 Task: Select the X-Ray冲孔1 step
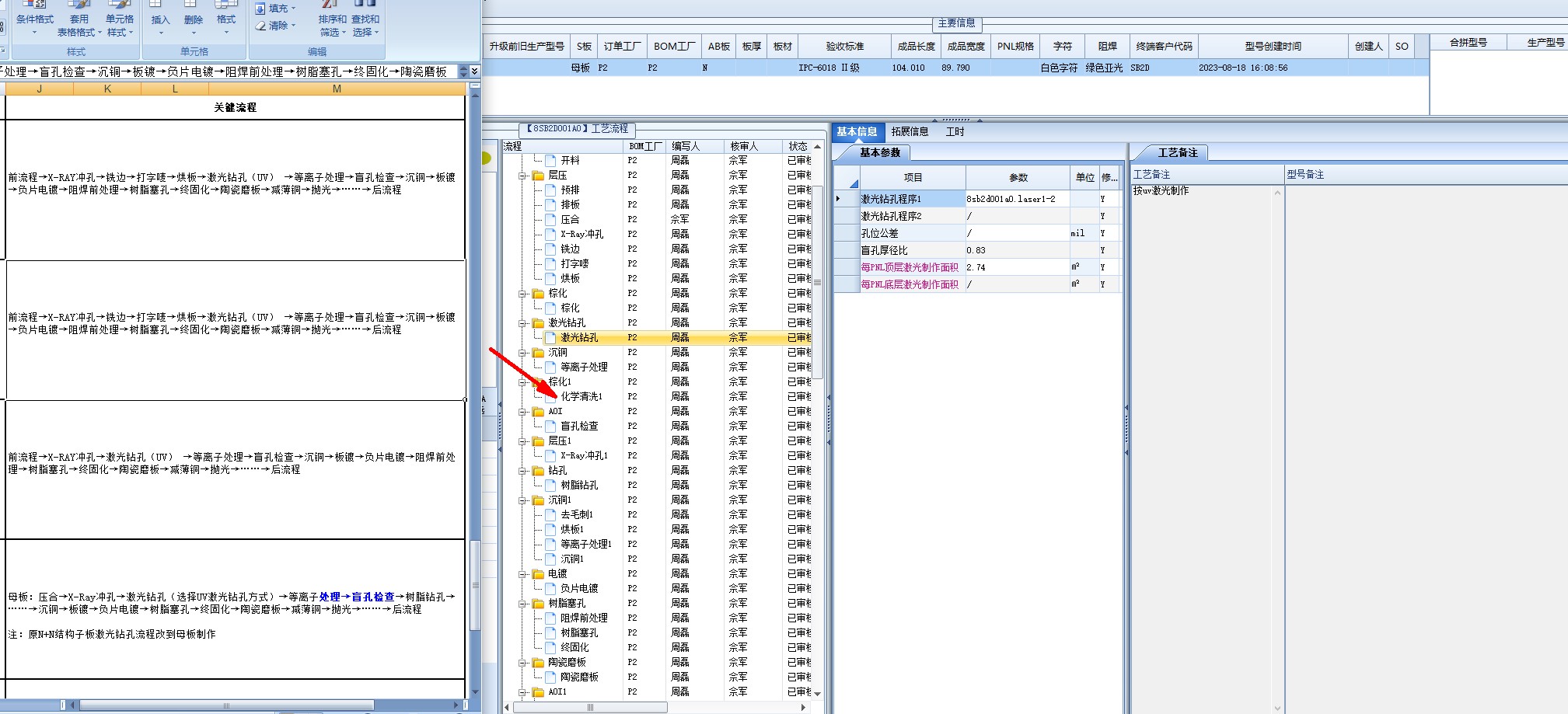(x=585, y=455)
